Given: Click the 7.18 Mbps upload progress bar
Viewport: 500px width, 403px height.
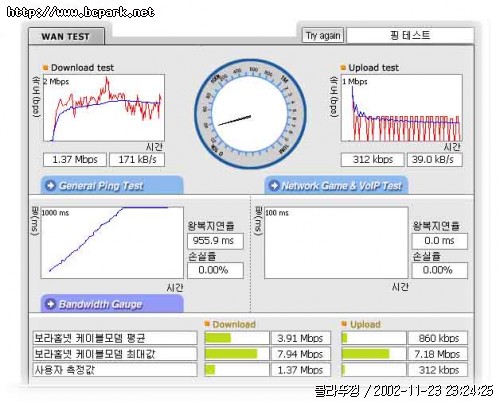Looking at the screenshot, I should 374,354.
